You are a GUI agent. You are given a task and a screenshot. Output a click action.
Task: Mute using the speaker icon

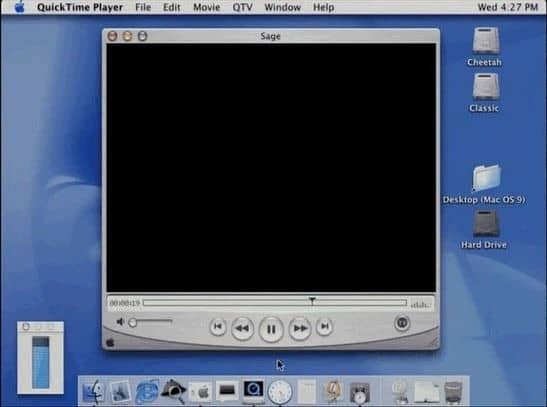tap(120, 322)
